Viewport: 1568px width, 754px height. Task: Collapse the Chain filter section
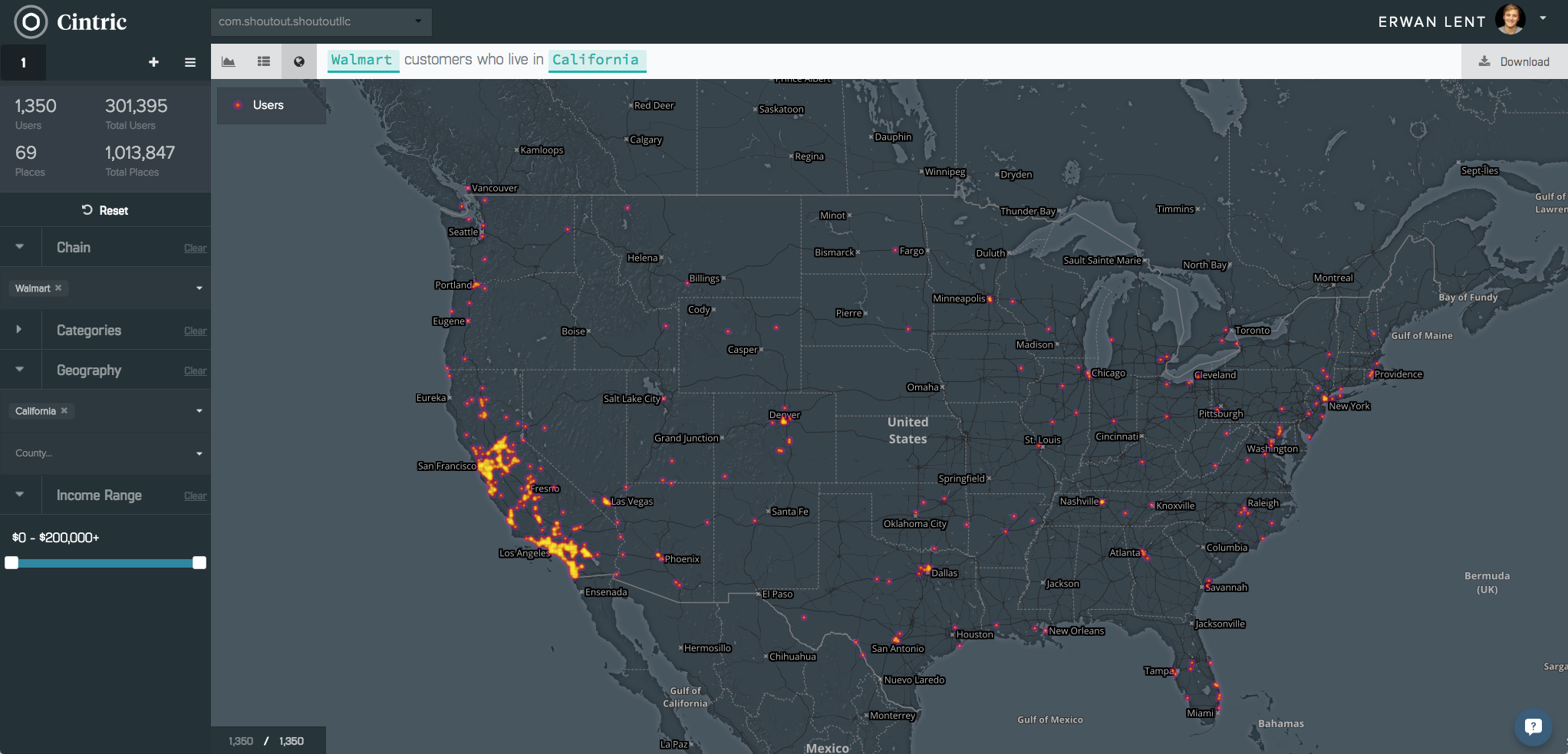point(20,247)
